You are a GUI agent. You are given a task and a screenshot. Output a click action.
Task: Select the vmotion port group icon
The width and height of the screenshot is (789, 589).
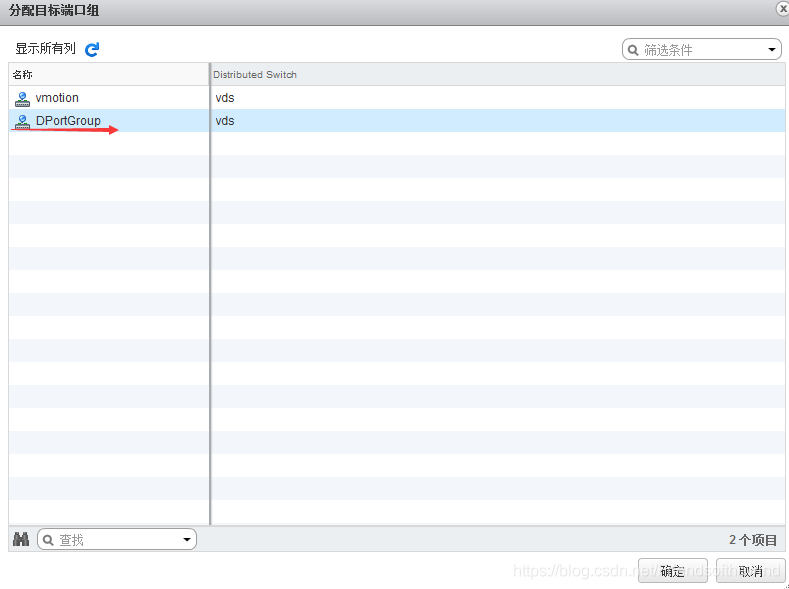tap(22, 99)
